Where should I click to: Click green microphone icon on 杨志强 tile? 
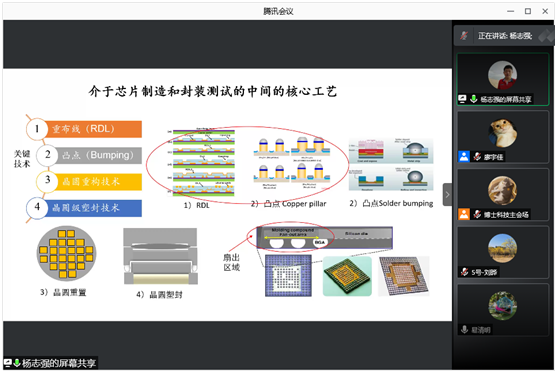[x=473, y=99]
